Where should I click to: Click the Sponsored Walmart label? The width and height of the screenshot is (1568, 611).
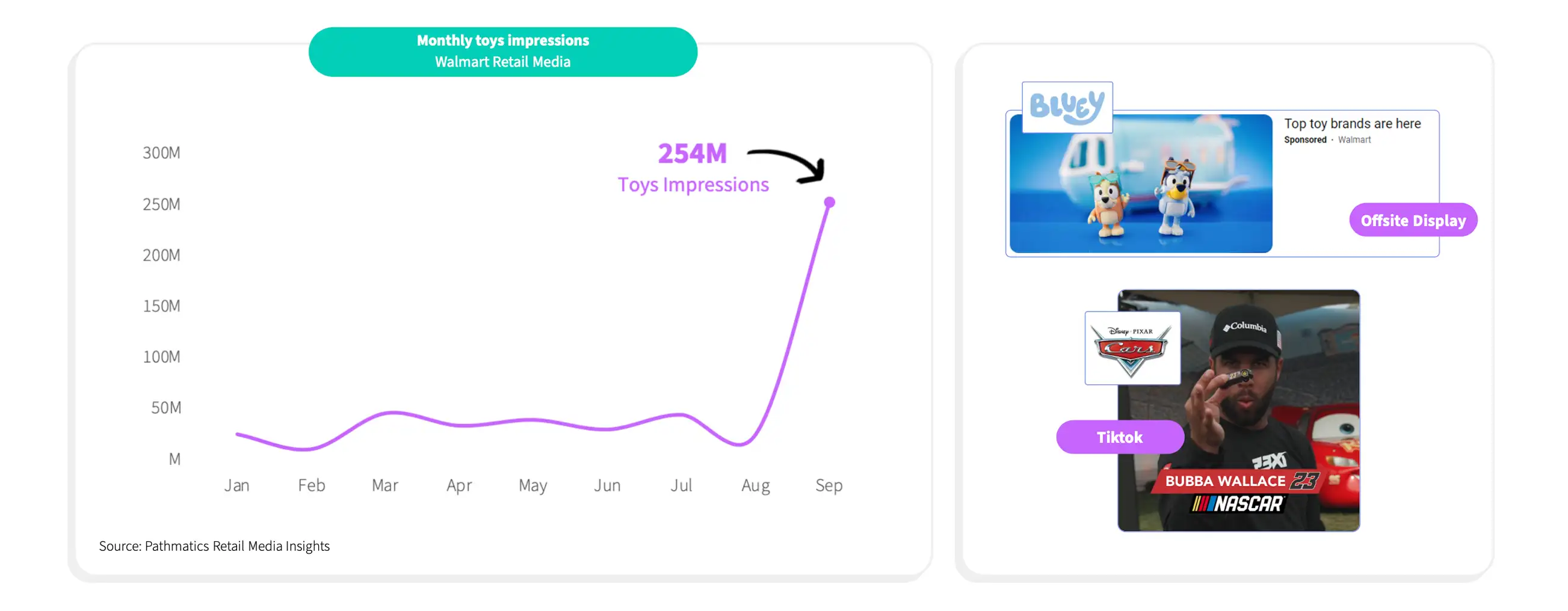click(1327, 140)
